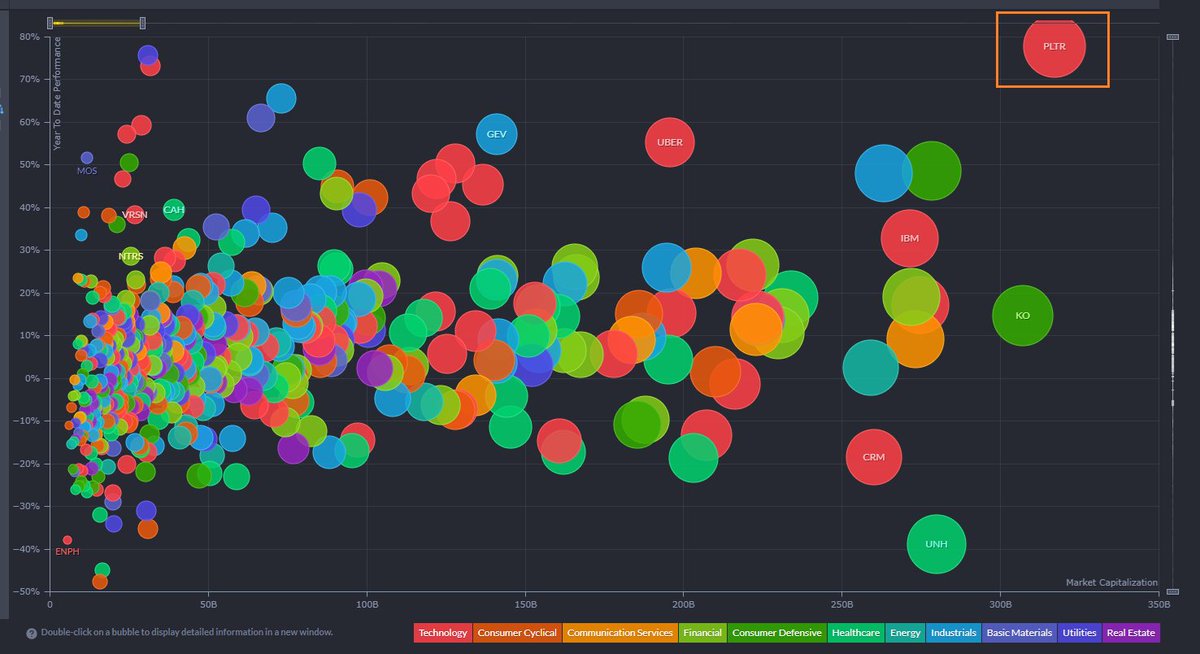Click the Year To Date Performance label
Screen dimensions: 1200x654
coord(58,94)
